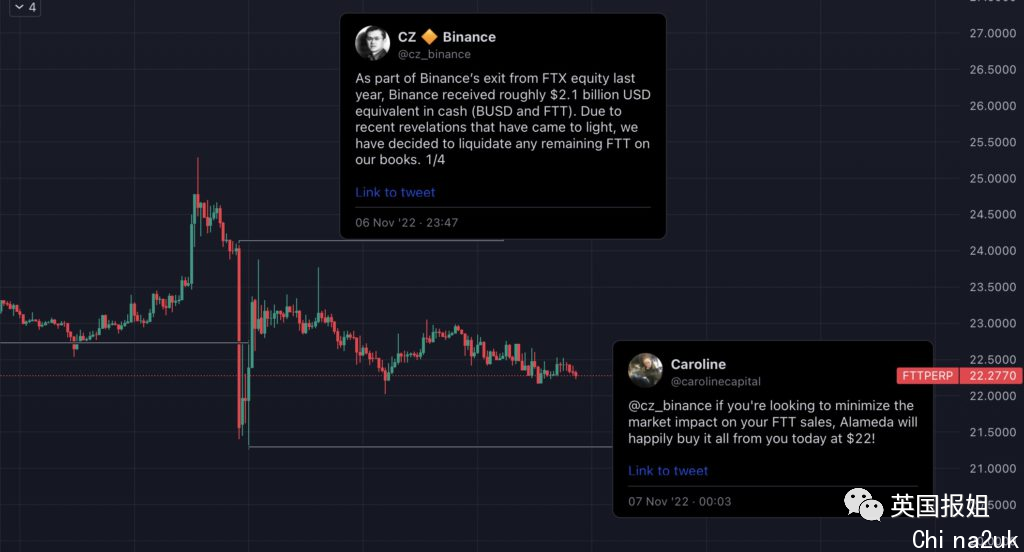Click the WeChat logo watermark icon
Viewport: 1024px width, 552px height.
[863, 504]
